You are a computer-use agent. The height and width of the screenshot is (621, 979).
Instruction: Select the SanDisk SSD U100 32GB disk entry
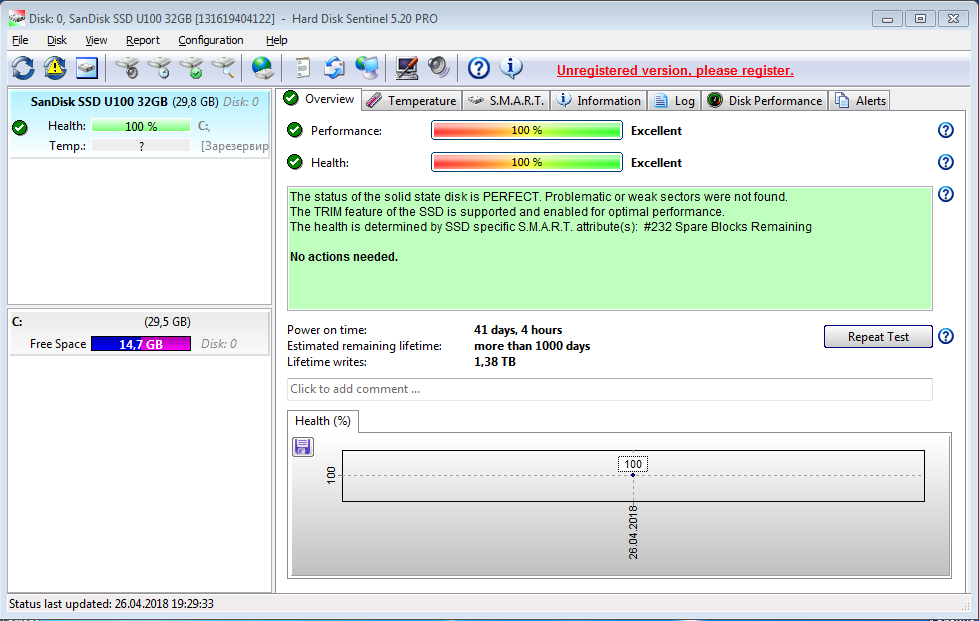140,124
